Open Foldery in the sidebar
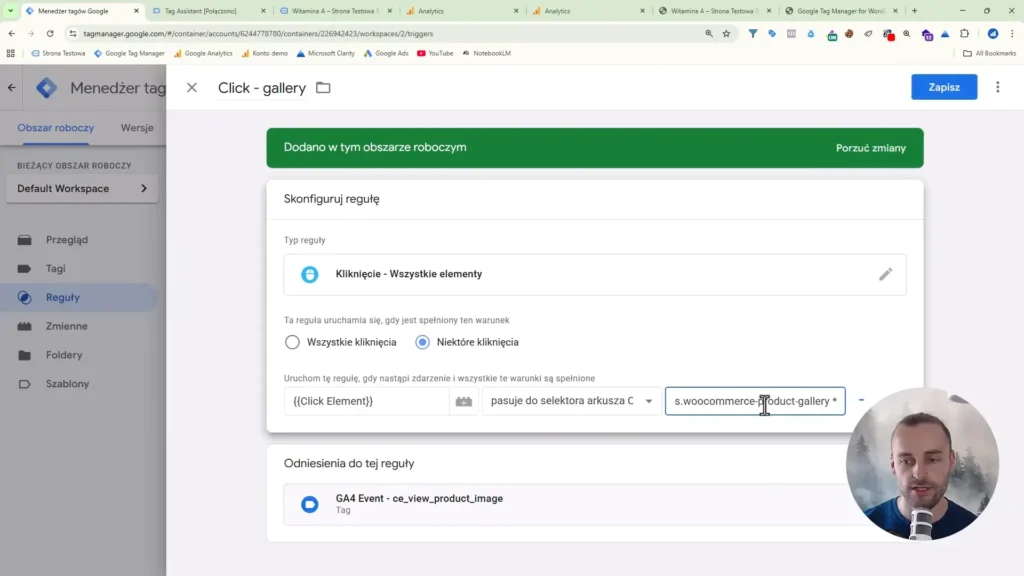Viewport: 1024px width, 576px height. coord(64,355)
